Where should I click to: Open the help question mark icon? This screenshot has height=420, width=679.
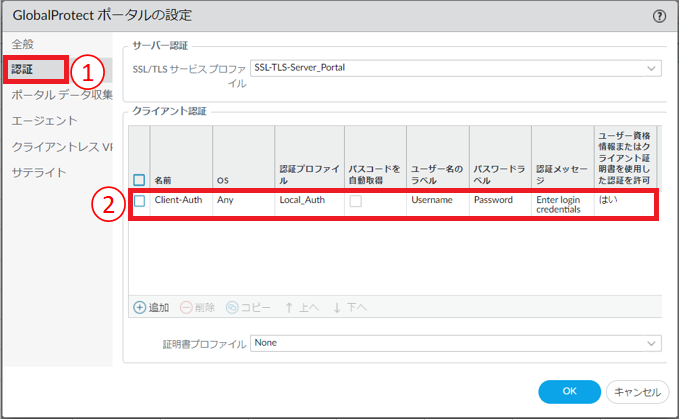pyautogui.click(x=659, y=16)
